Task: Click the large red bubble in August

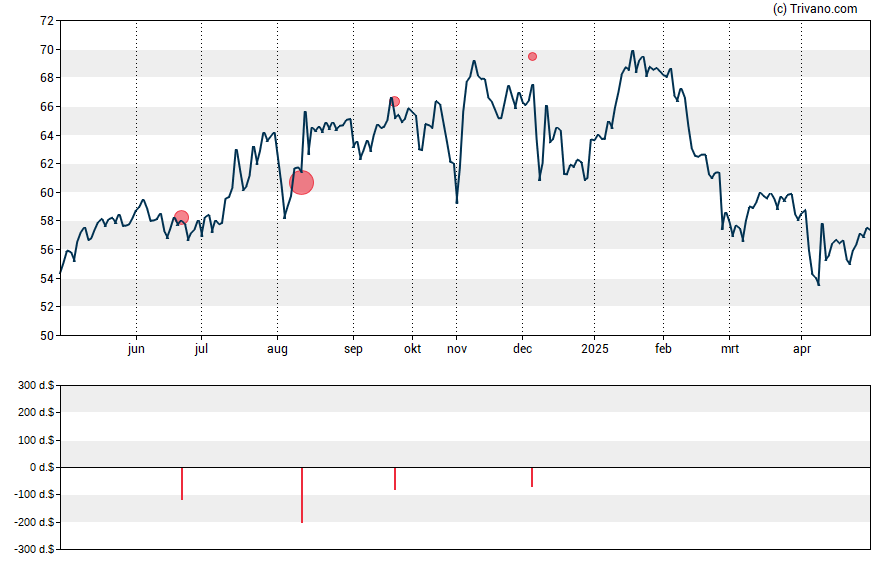Action: (301, 182)
